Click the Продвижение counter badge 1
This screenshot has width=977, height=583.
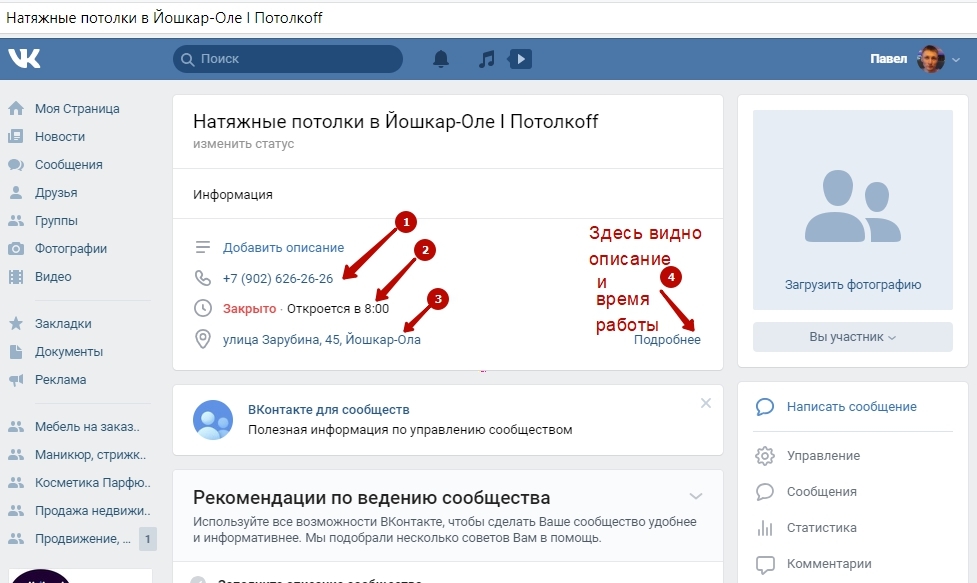(x=148, y=539)
